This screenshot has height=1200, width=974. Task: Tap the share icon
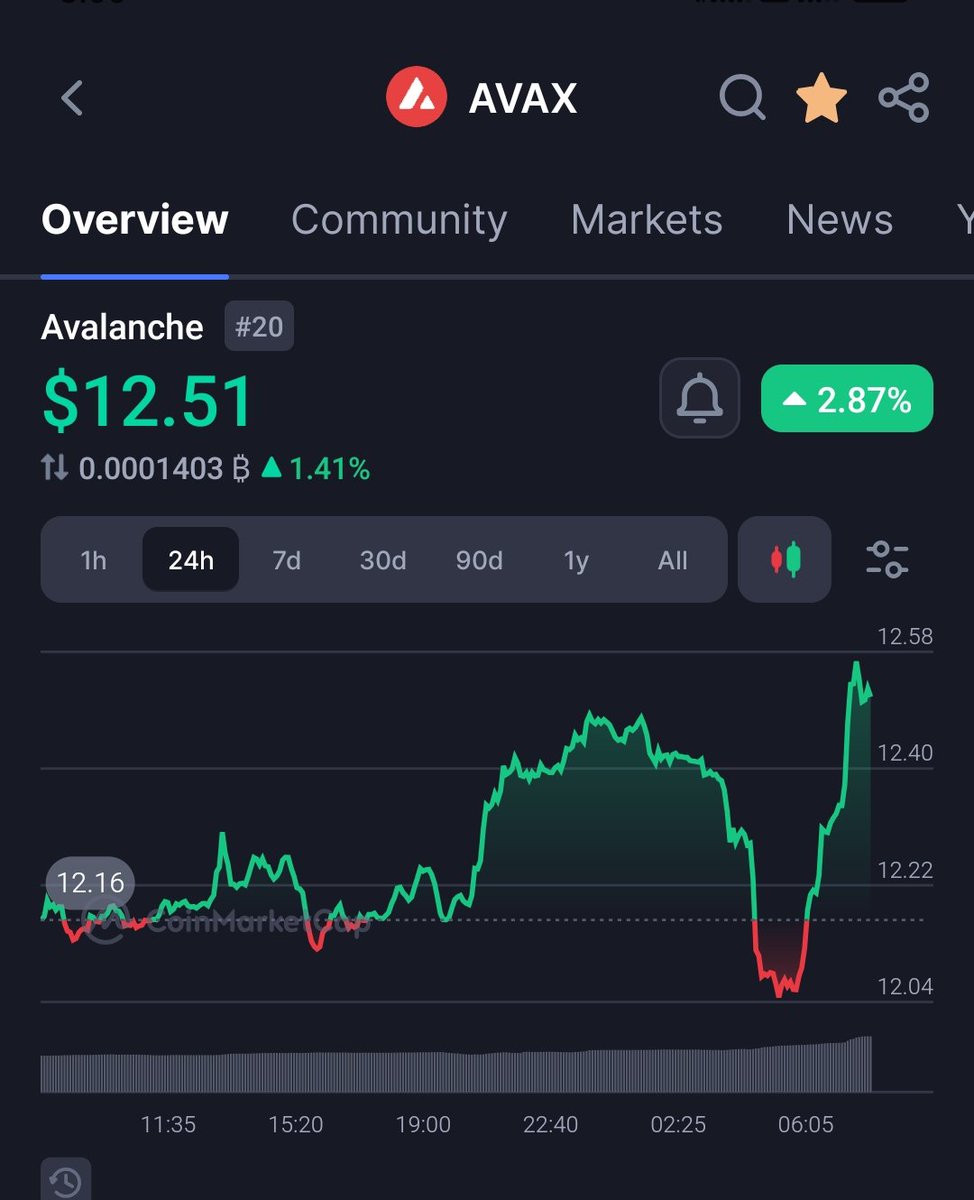[x=904, y=98]
